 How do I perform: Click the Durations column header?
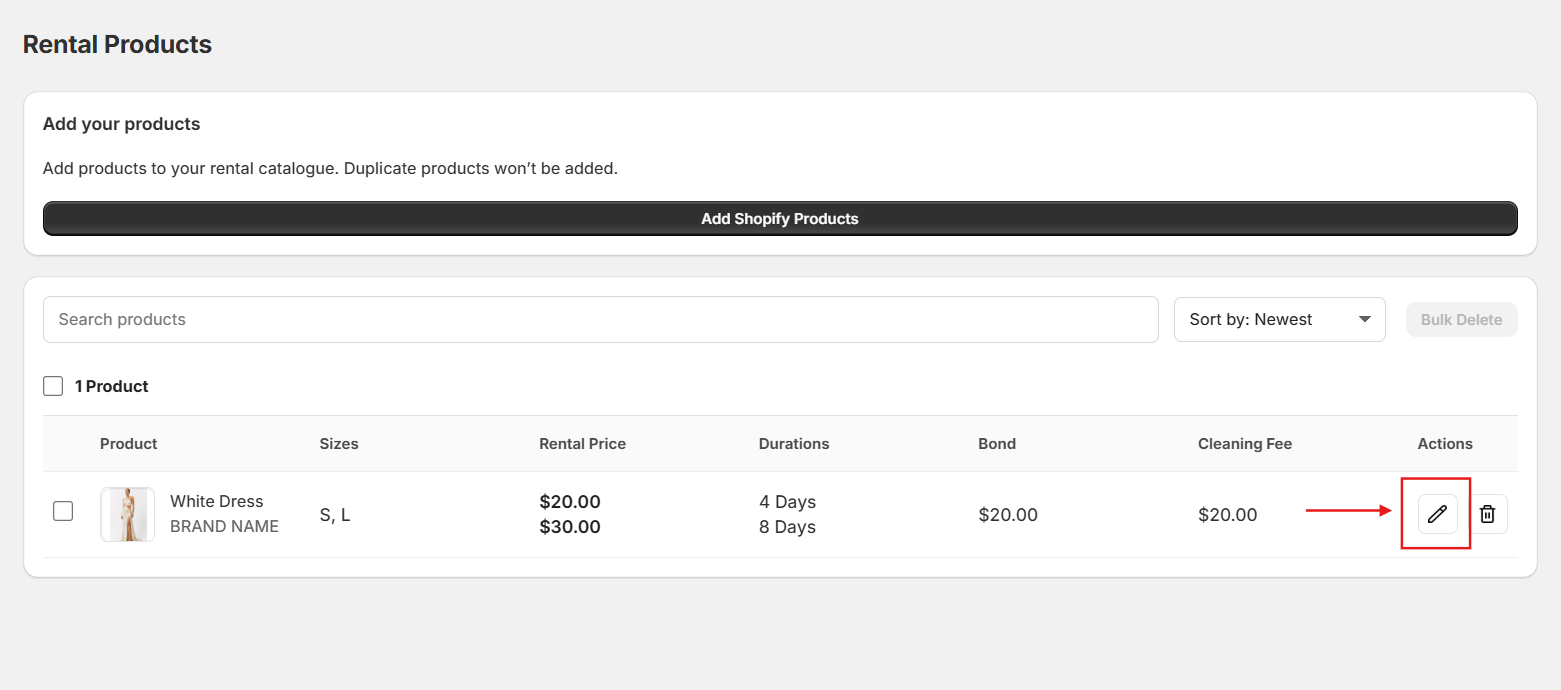coord(794,444)
